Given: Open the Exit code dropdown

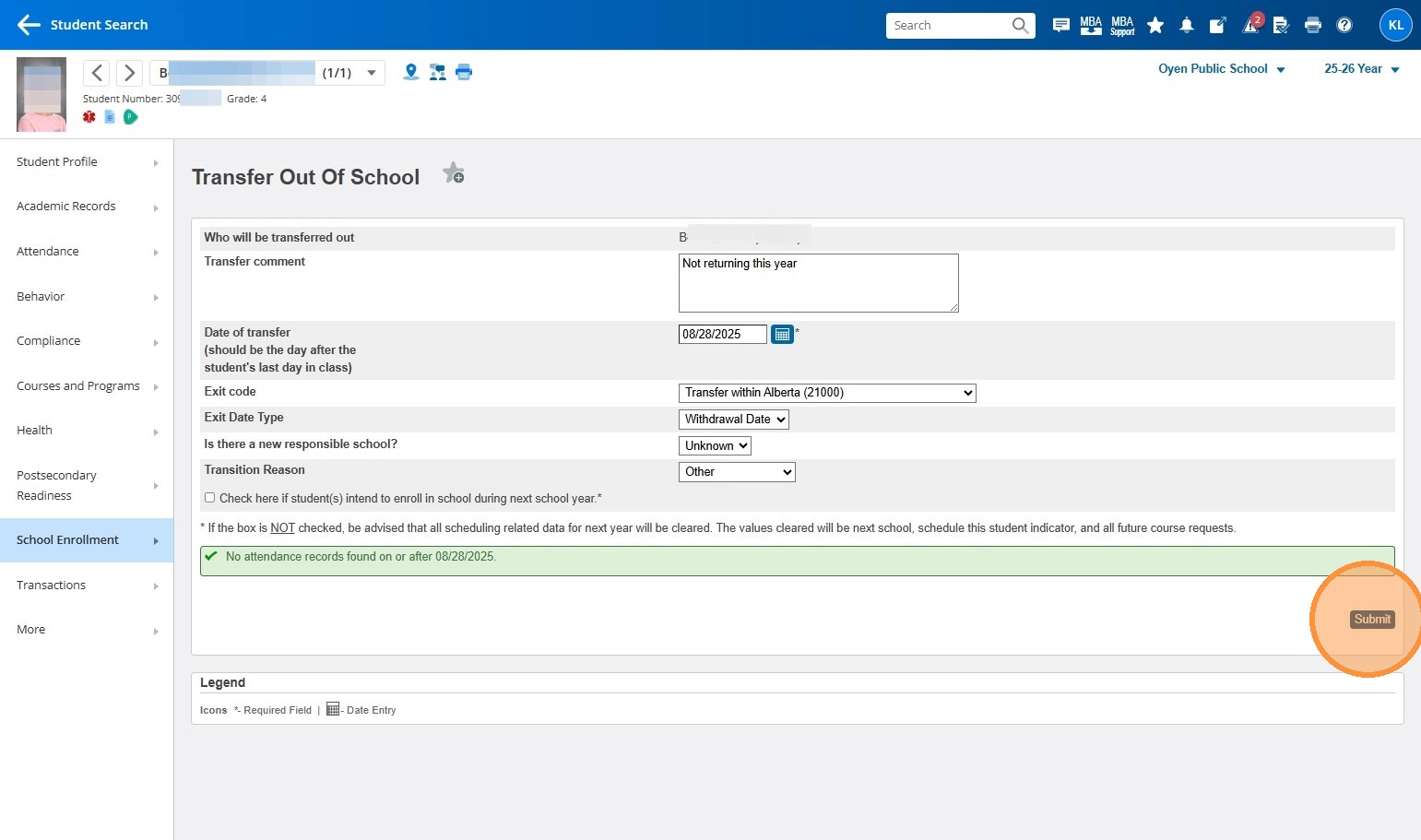Looking at the screenshot, I should pyautogui.click(x=826, y=393).
